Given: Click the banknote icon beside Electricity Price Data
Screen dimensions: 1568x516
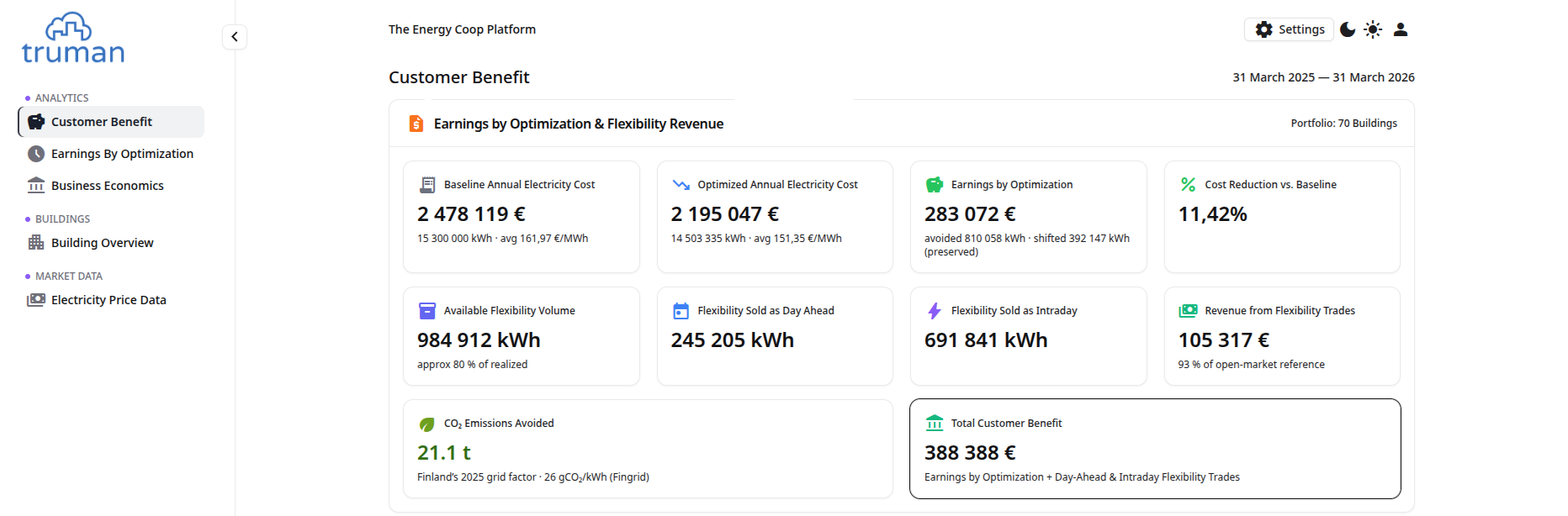Looking at the screenshot, I should [x=36, y=300].
